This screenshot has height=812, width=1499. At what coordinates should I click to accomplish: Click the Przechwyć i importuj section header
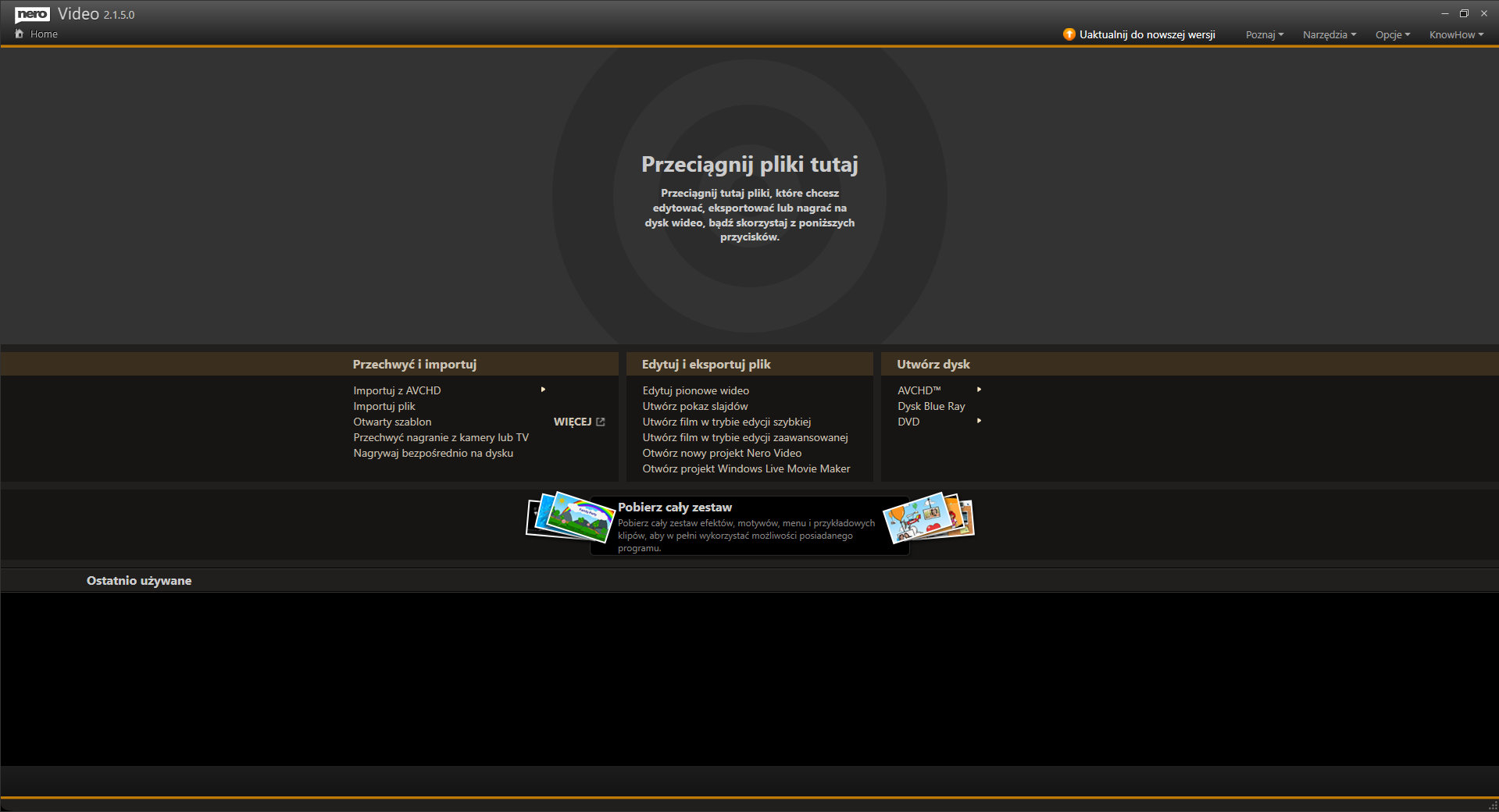click(414, 365)
